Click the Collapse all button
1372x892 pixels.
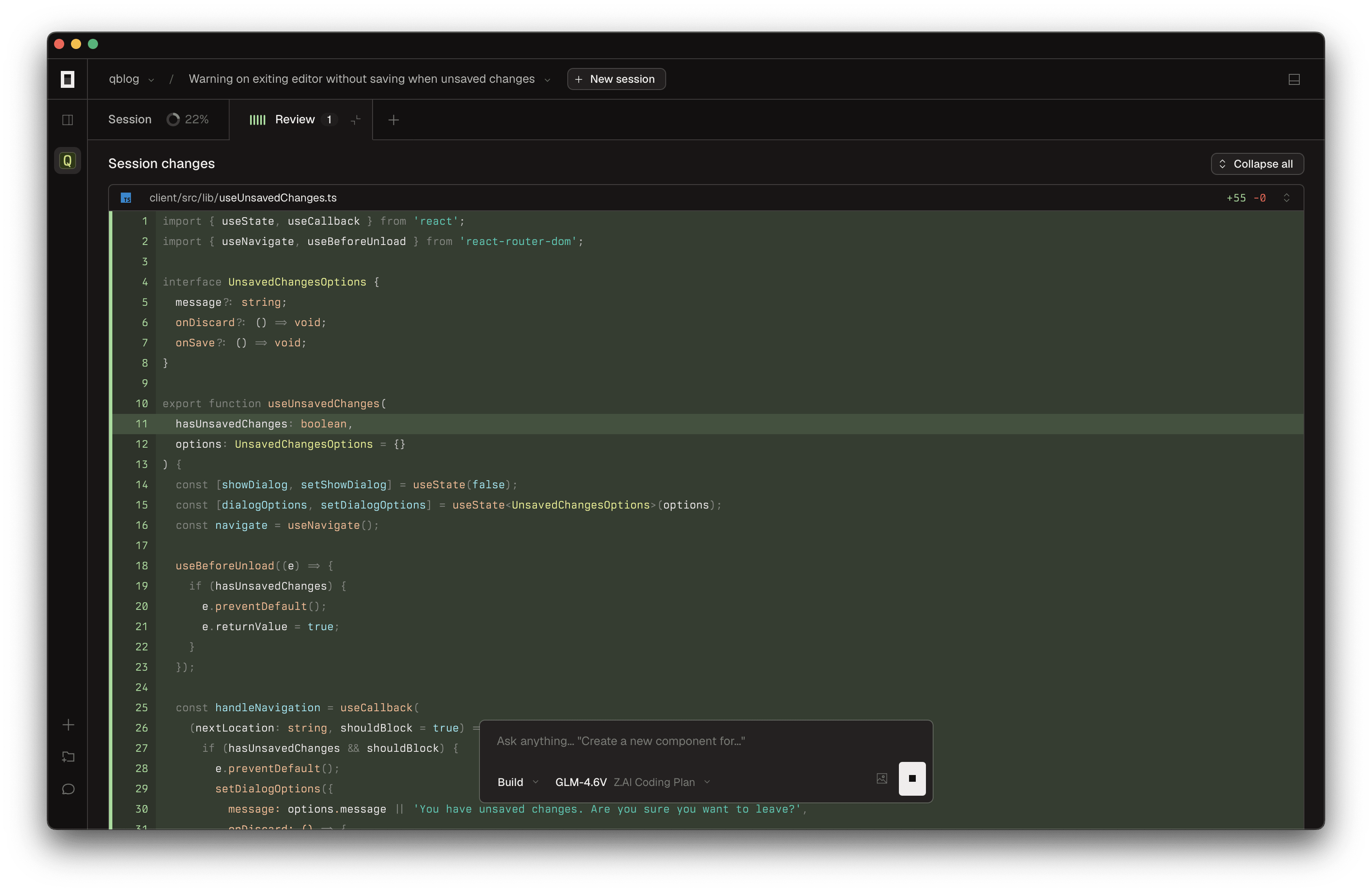click(x=1257, y=164)
